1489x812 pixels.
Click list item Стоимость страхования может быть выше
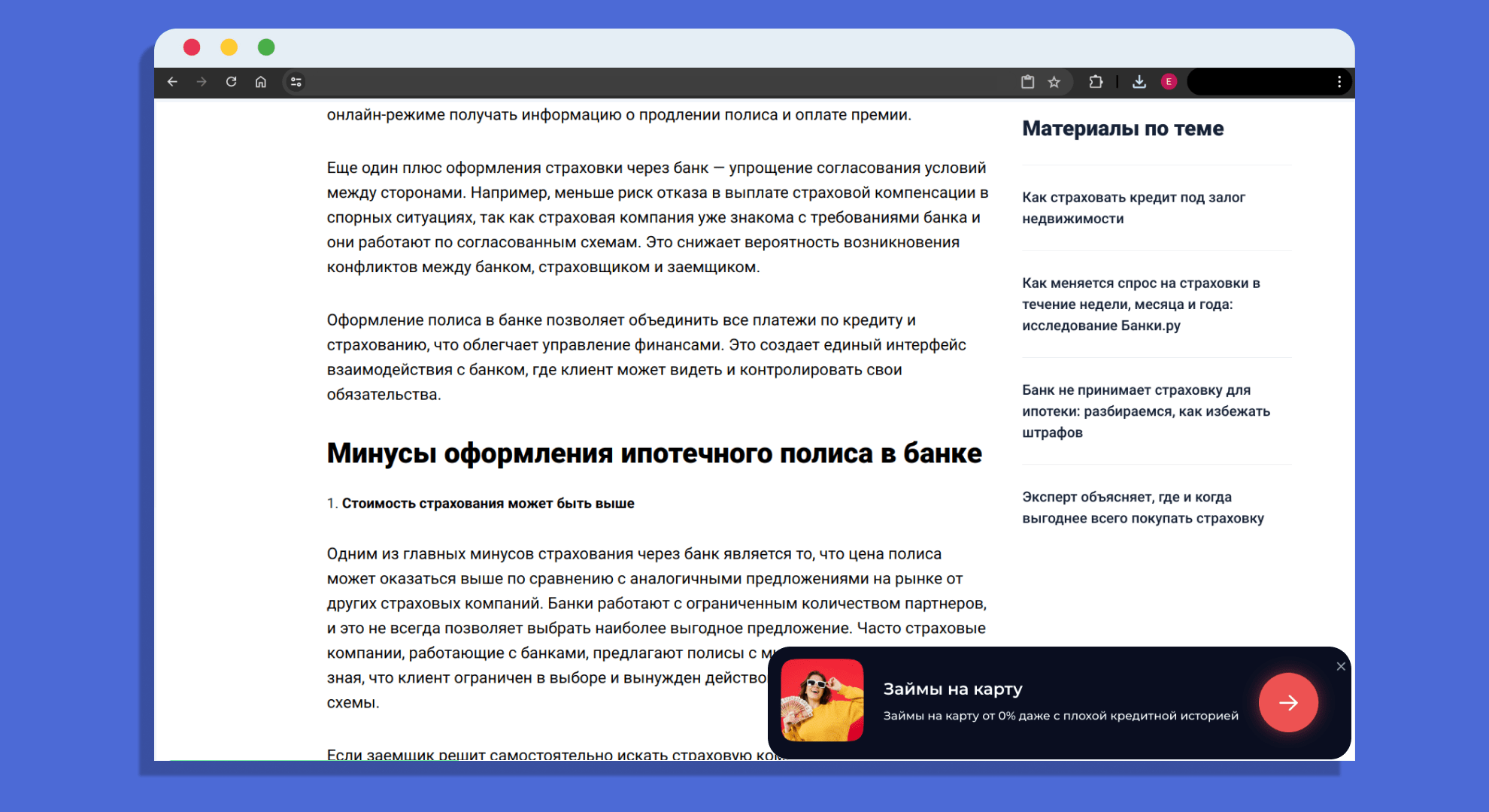tap(487, 503)
